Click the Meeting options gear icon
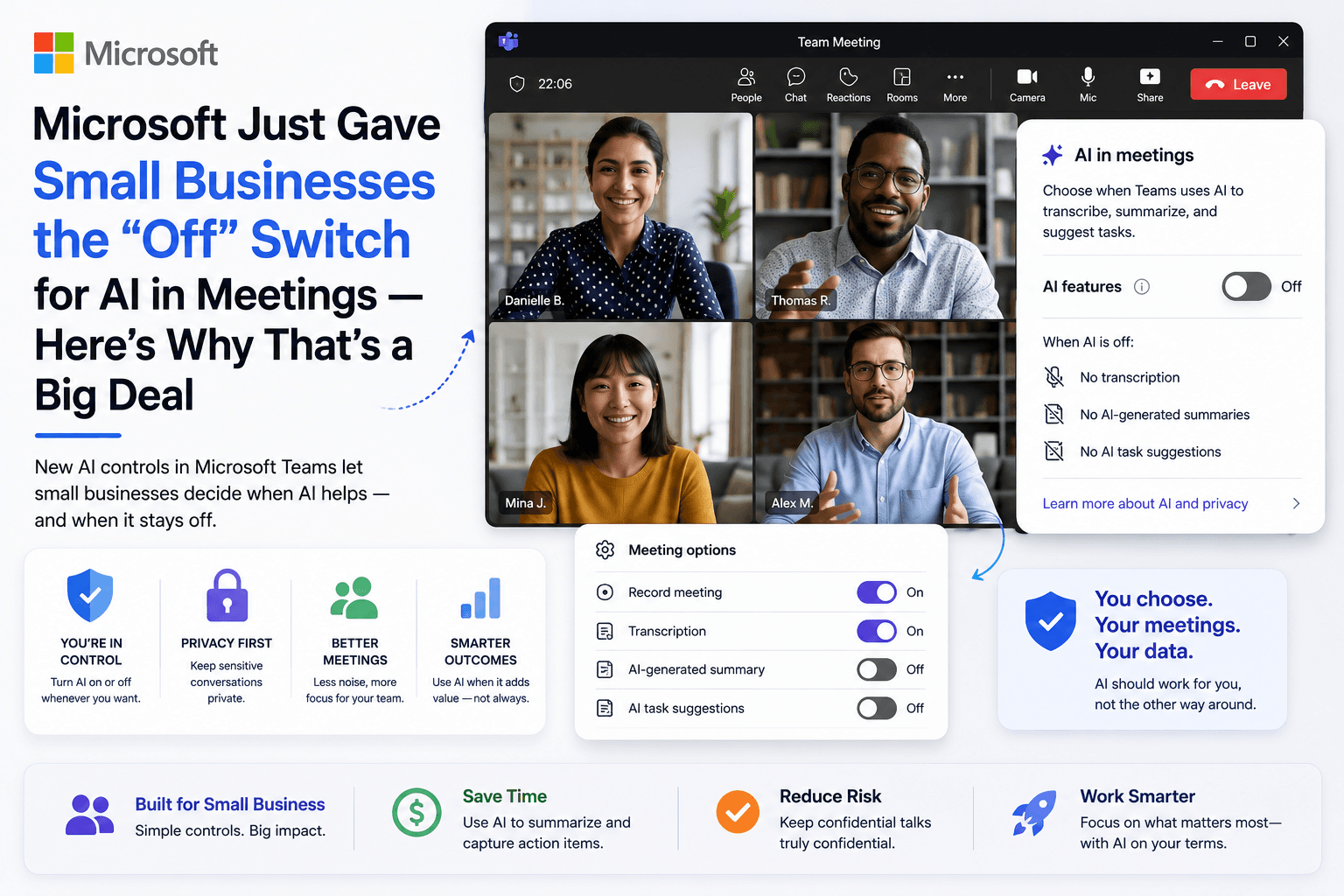Screen dimensions: 1344x896 coord(605,549)
